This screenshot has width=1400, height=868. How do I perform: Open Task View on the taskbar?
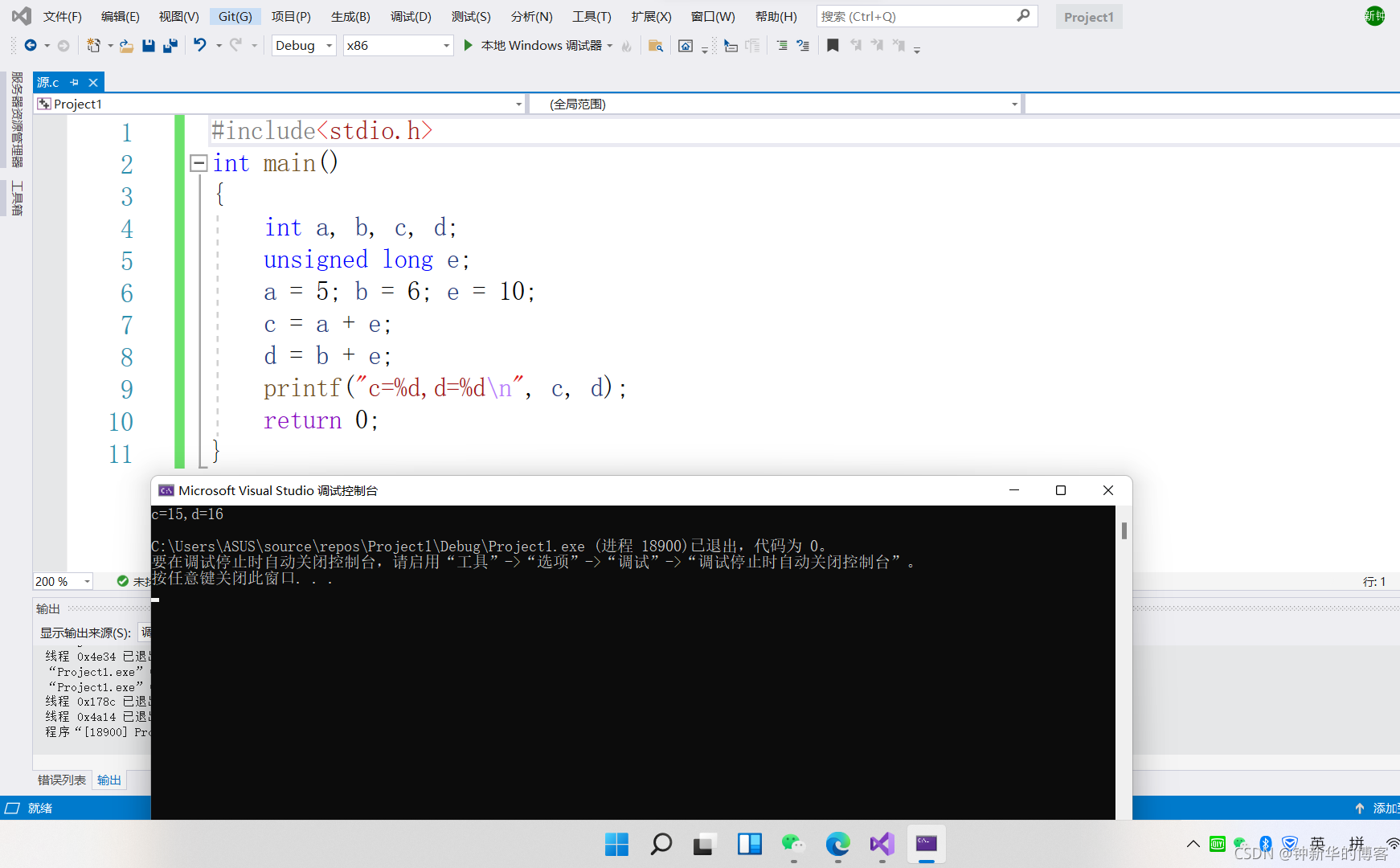tap(704, 844)
